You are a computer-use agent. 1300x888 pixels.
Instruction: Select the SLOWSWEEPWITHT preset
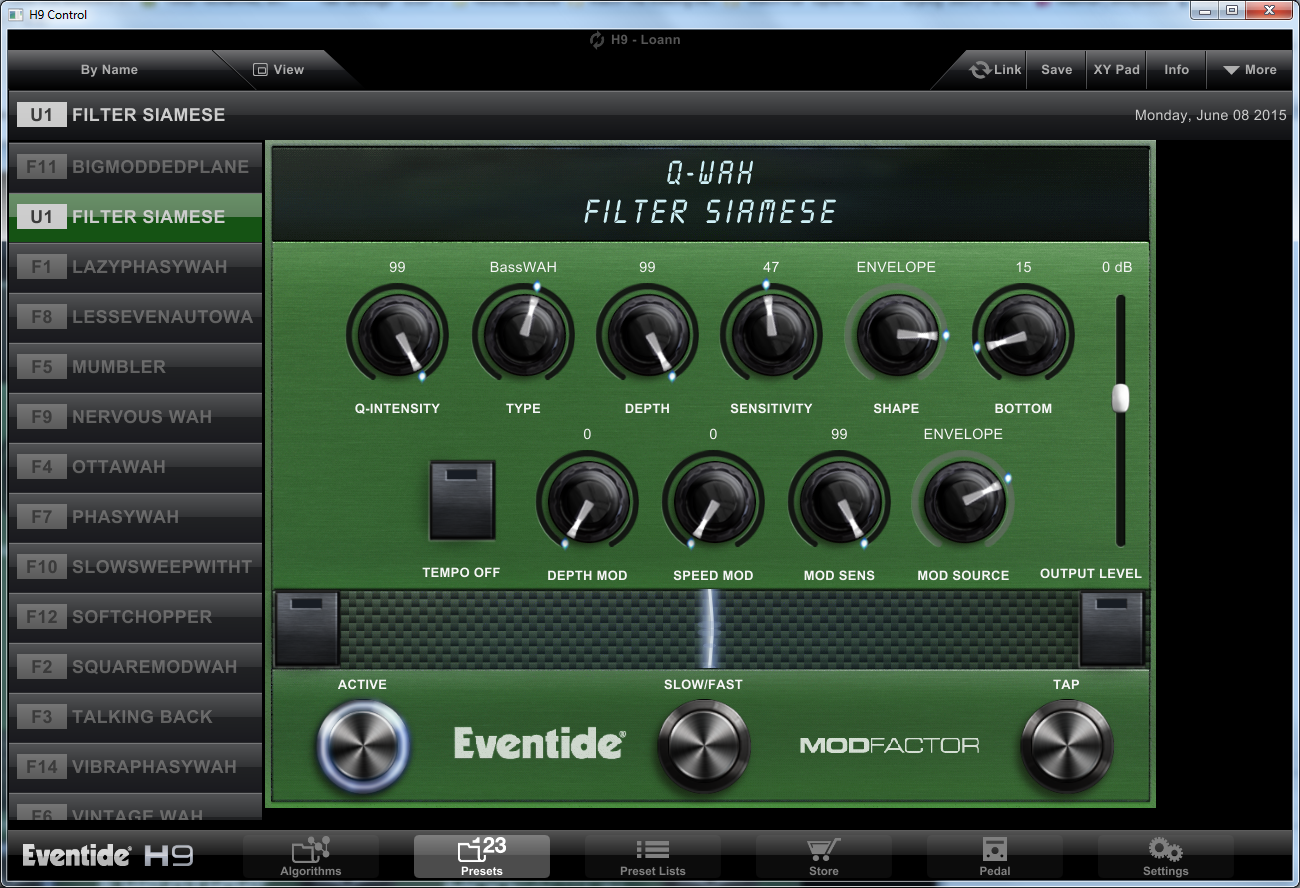pyautogui.click(x=135, y=567)
